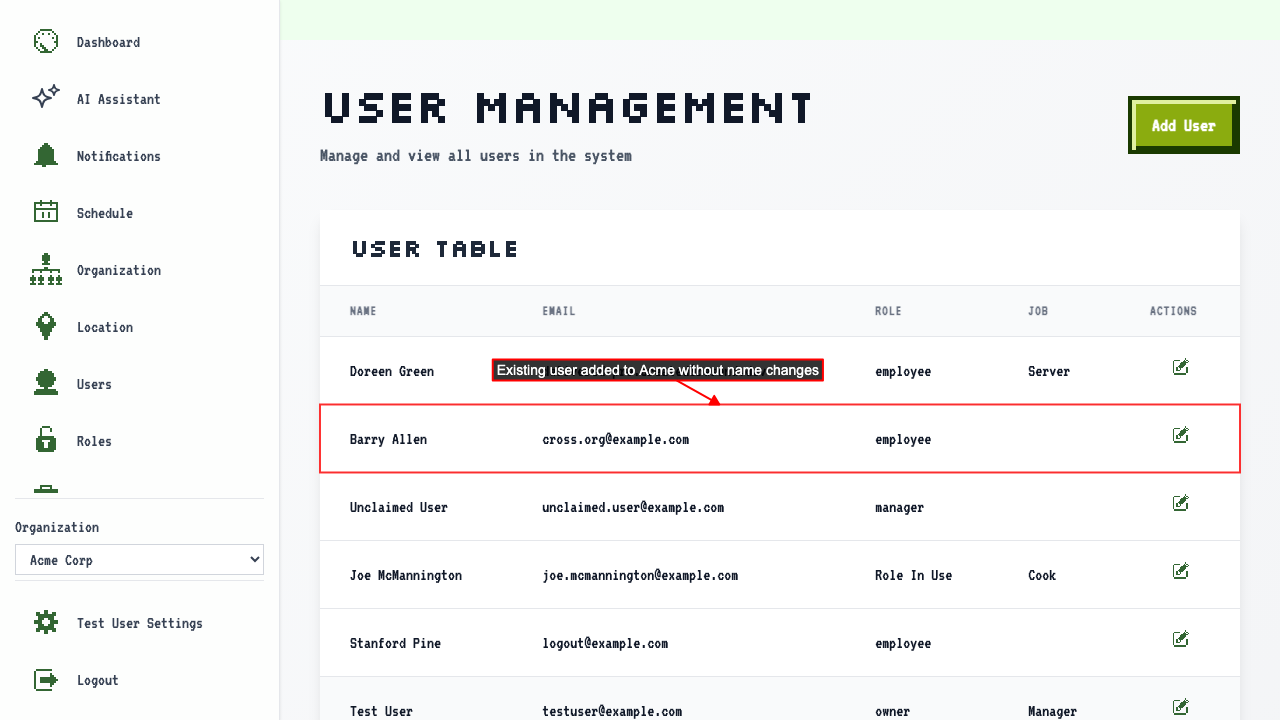Image resolution: width=1280 pixels, height=720 pixels.
Task: Click the Roles padlock icon
Action: [x=46, y=440]
